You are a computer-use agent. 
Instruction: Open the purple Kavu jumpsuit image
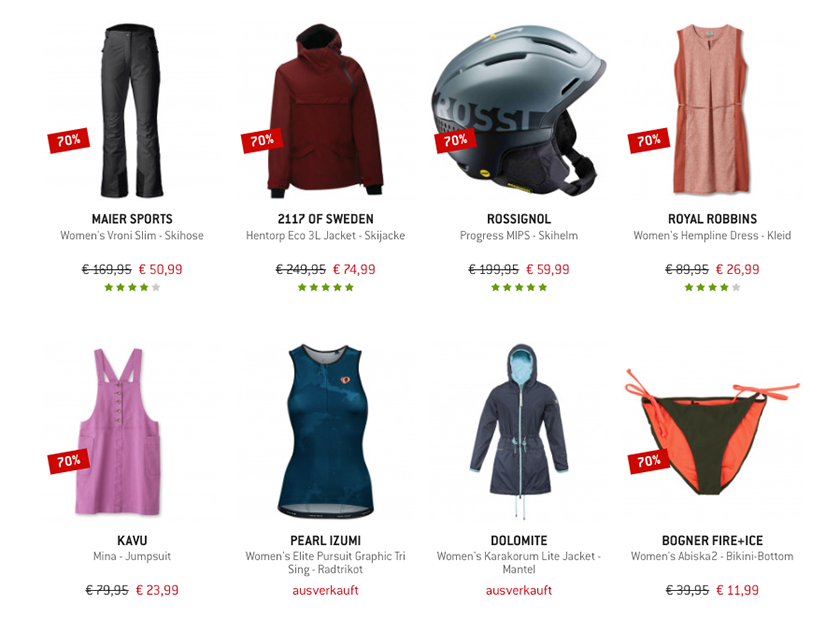(119, 432)
